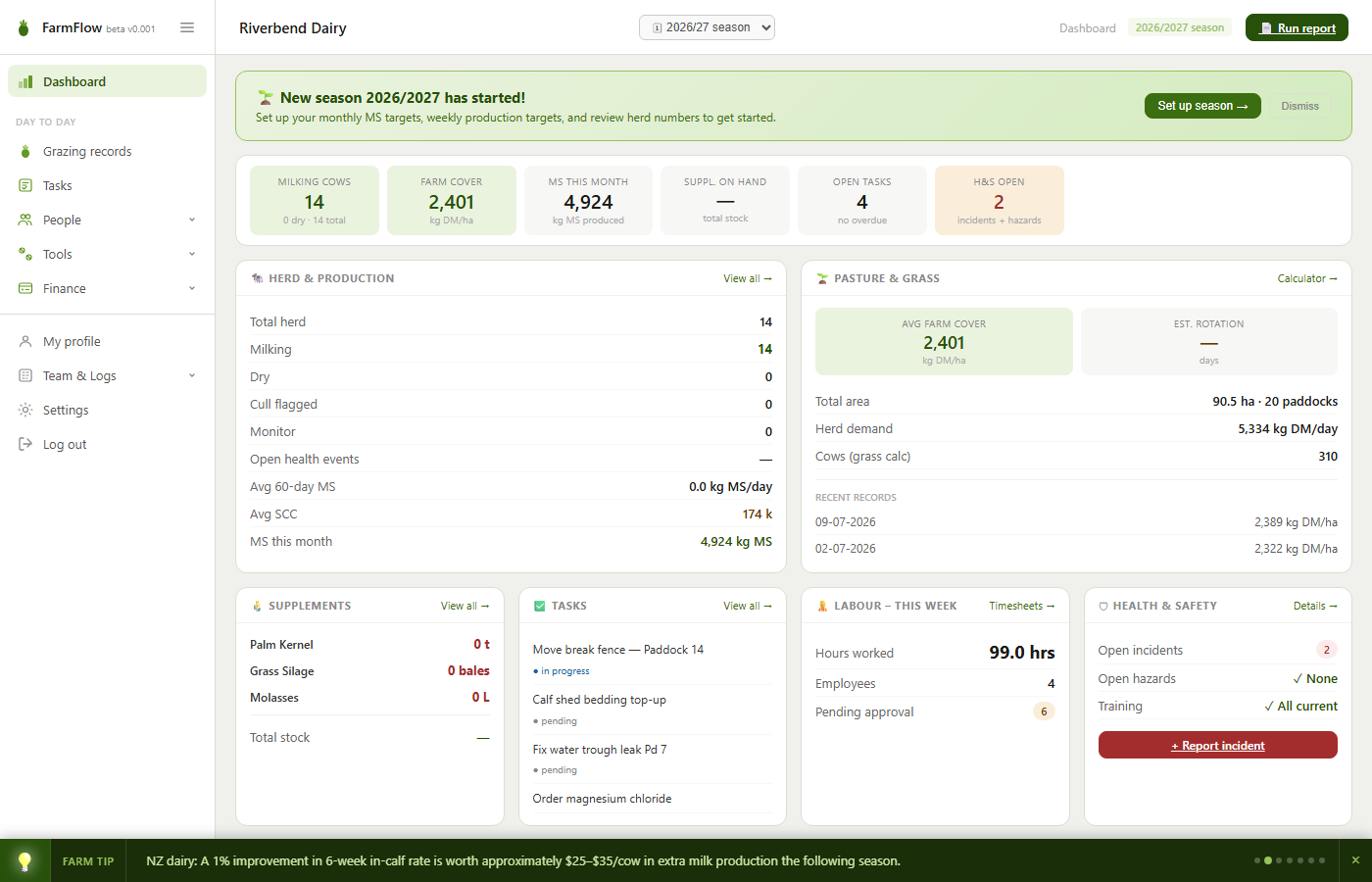Open Dashboard in the sidebar
This screenshot has height=882, width=1372.
click(x=107, y=81)
